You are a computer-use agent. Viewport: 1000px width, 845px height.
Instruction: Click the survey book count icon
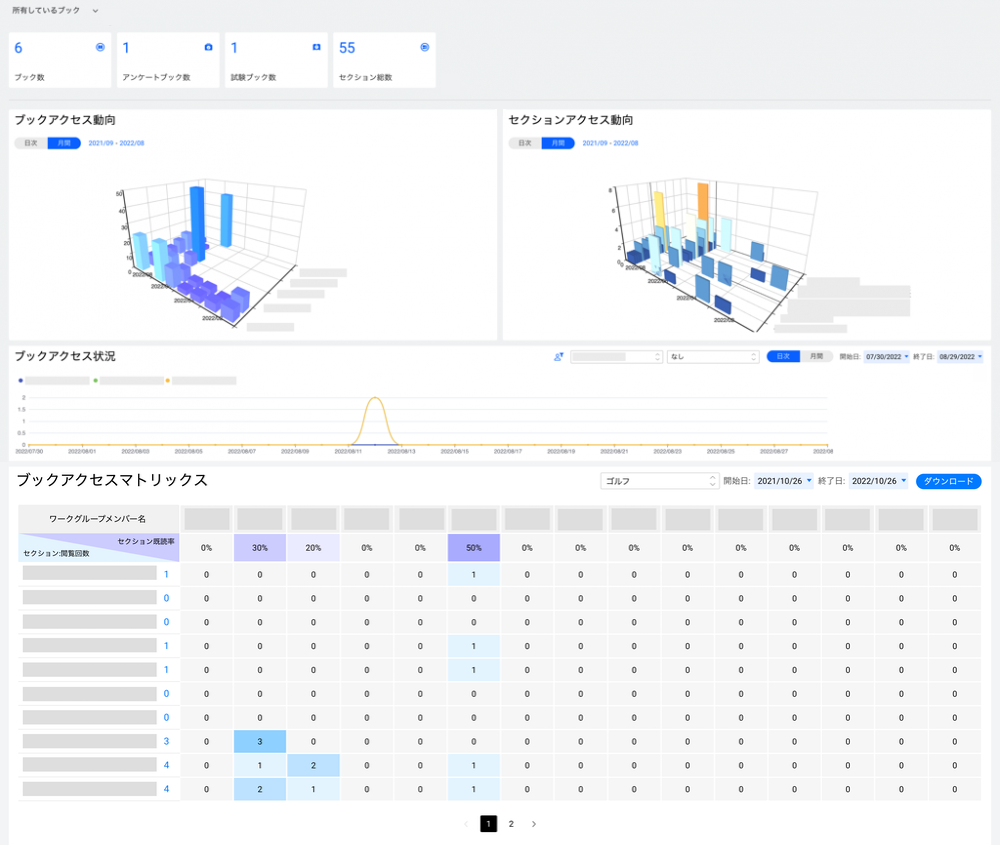(208, 47)
